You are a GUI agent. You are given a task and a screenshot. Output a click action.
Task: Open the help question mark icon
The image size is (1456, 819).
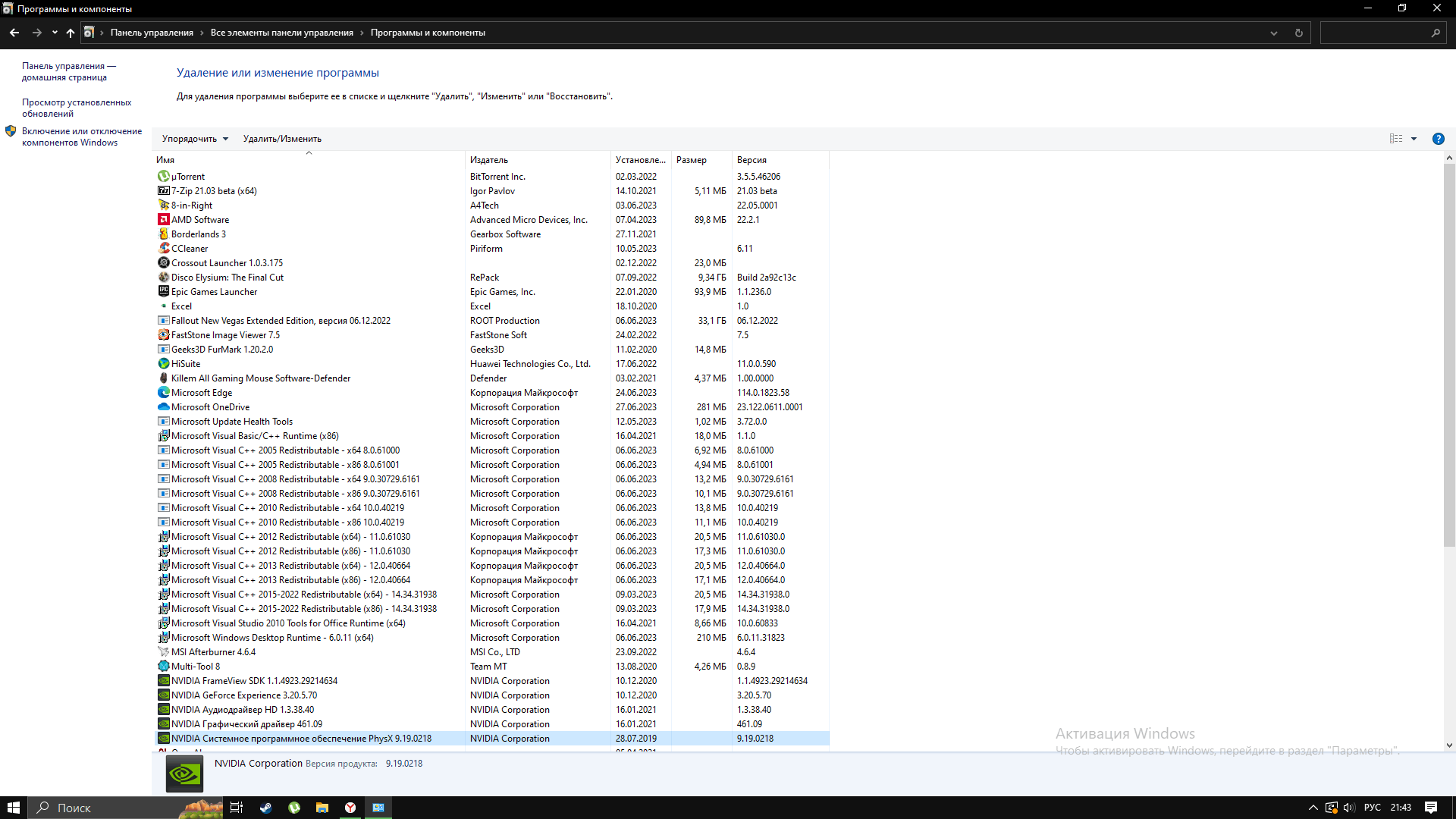pos(1438,139)
